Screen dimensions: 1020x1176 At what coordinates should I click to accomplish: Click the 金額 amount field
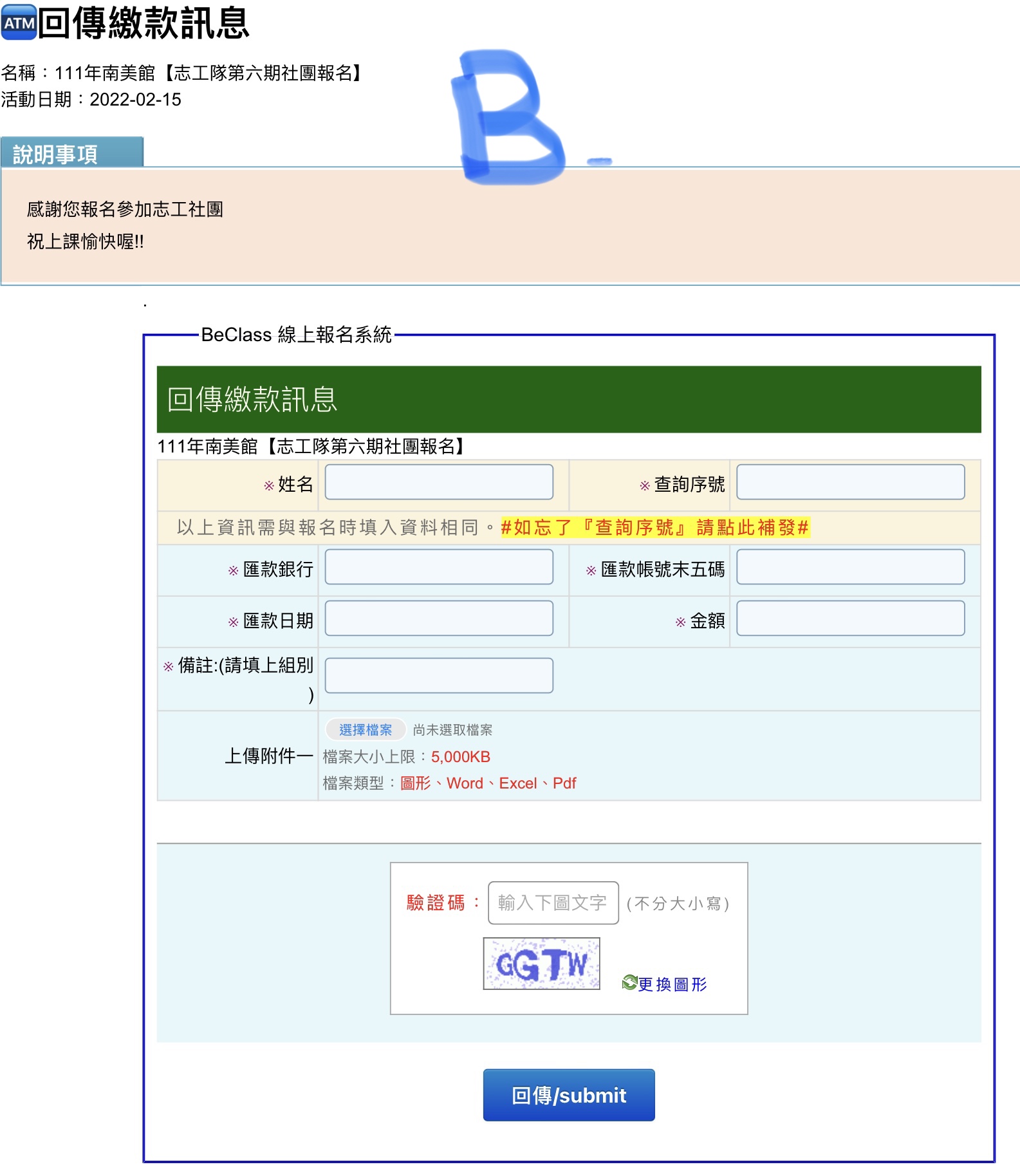coord(850,619)
